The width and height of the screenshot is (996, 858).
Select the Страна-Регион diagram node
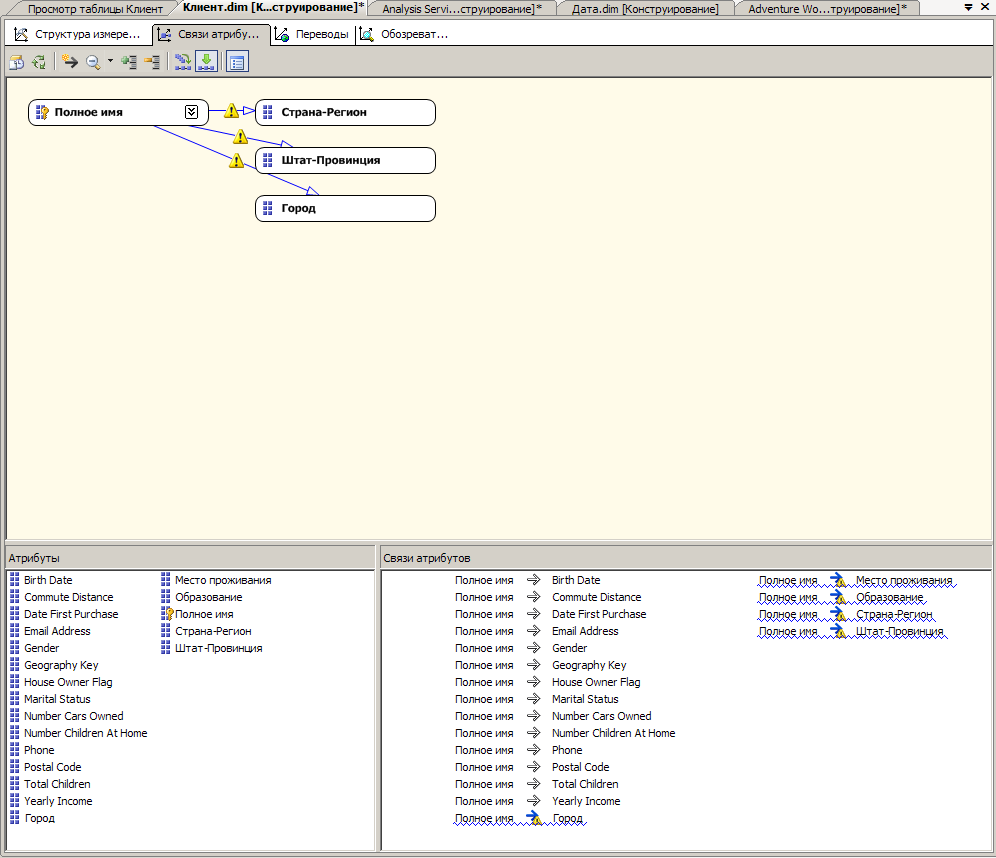click(345, 112)
